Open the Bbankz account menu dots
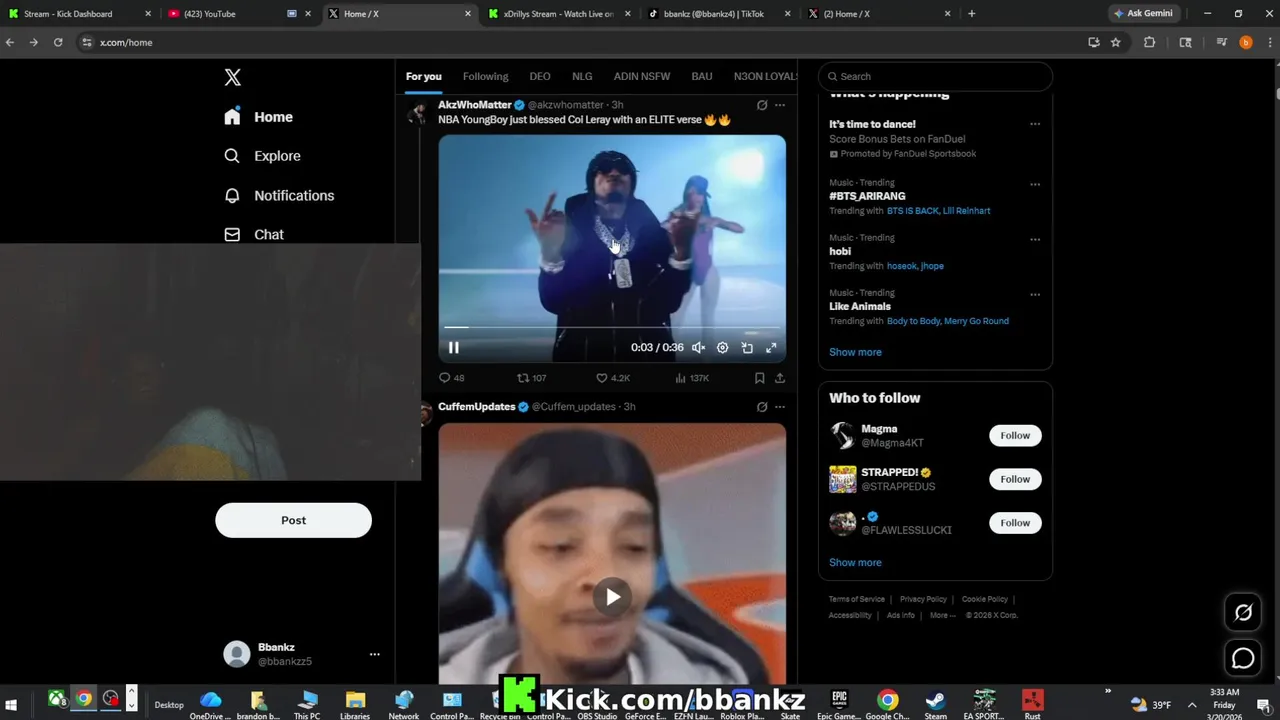The height and width of the screenshot is (720, 1280). tap(374, 654)
